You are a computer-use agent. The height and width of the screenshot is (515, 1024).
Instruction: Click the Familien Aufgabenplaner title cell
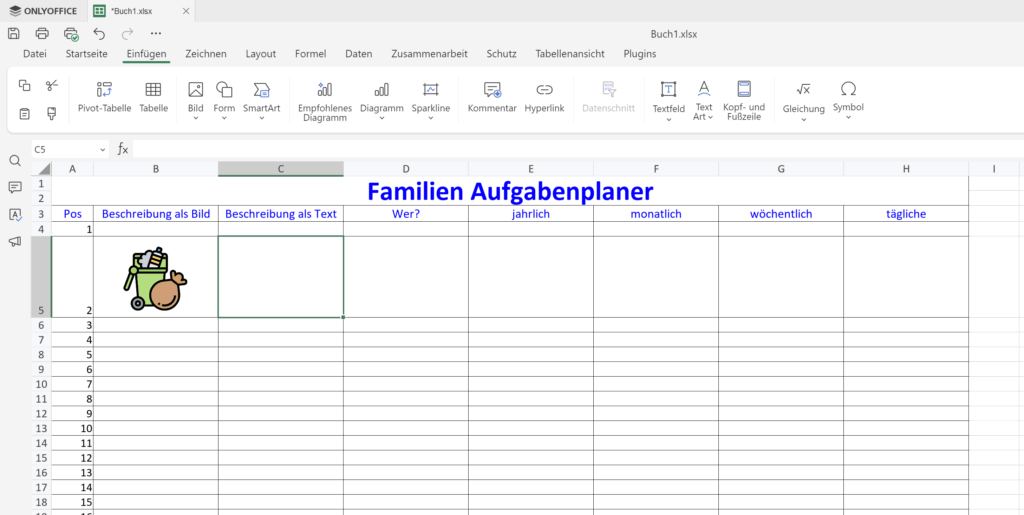coord(509,191)
